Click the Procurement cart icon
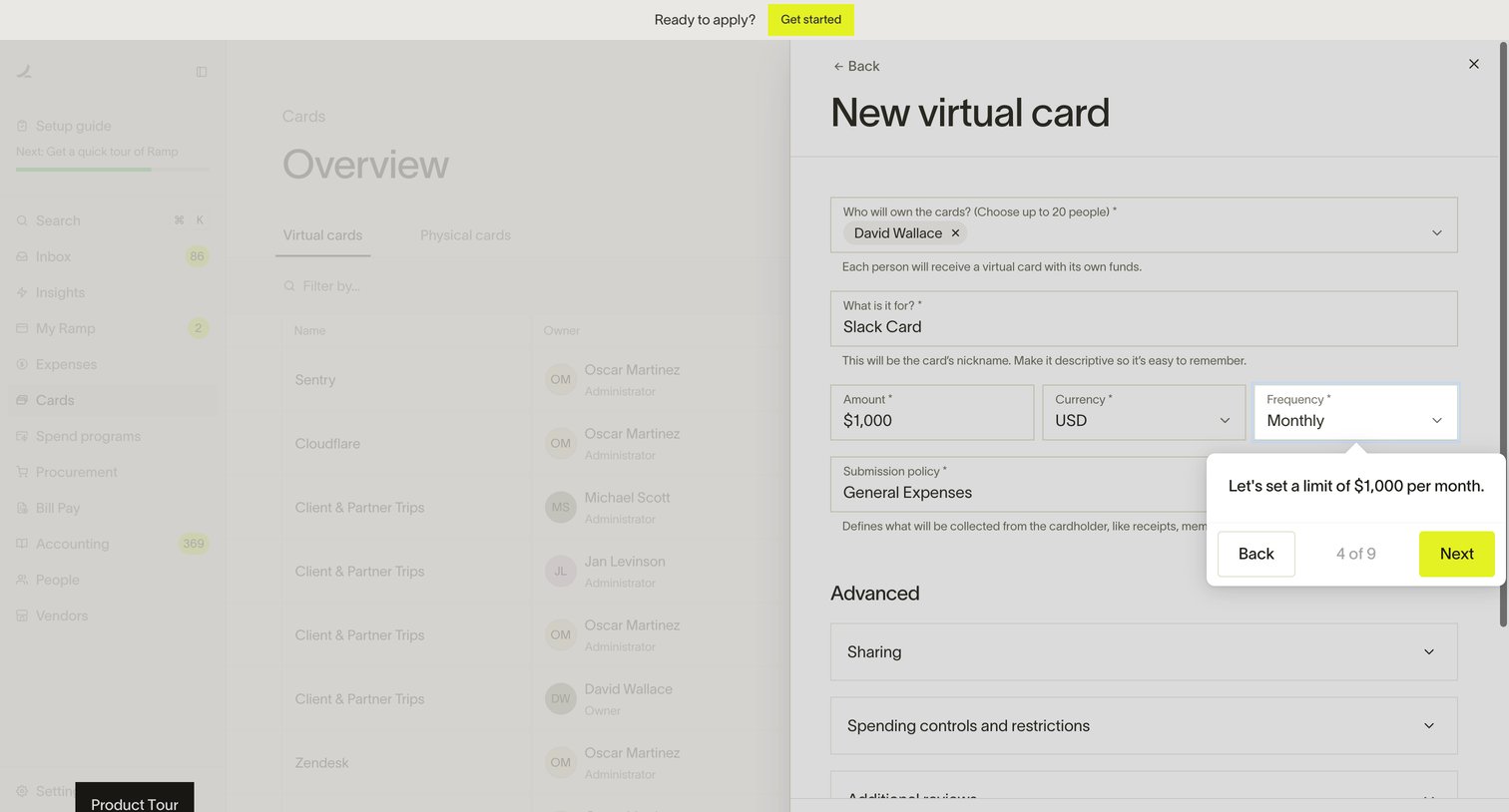The image size is (1509, 812). click(22, 472)
